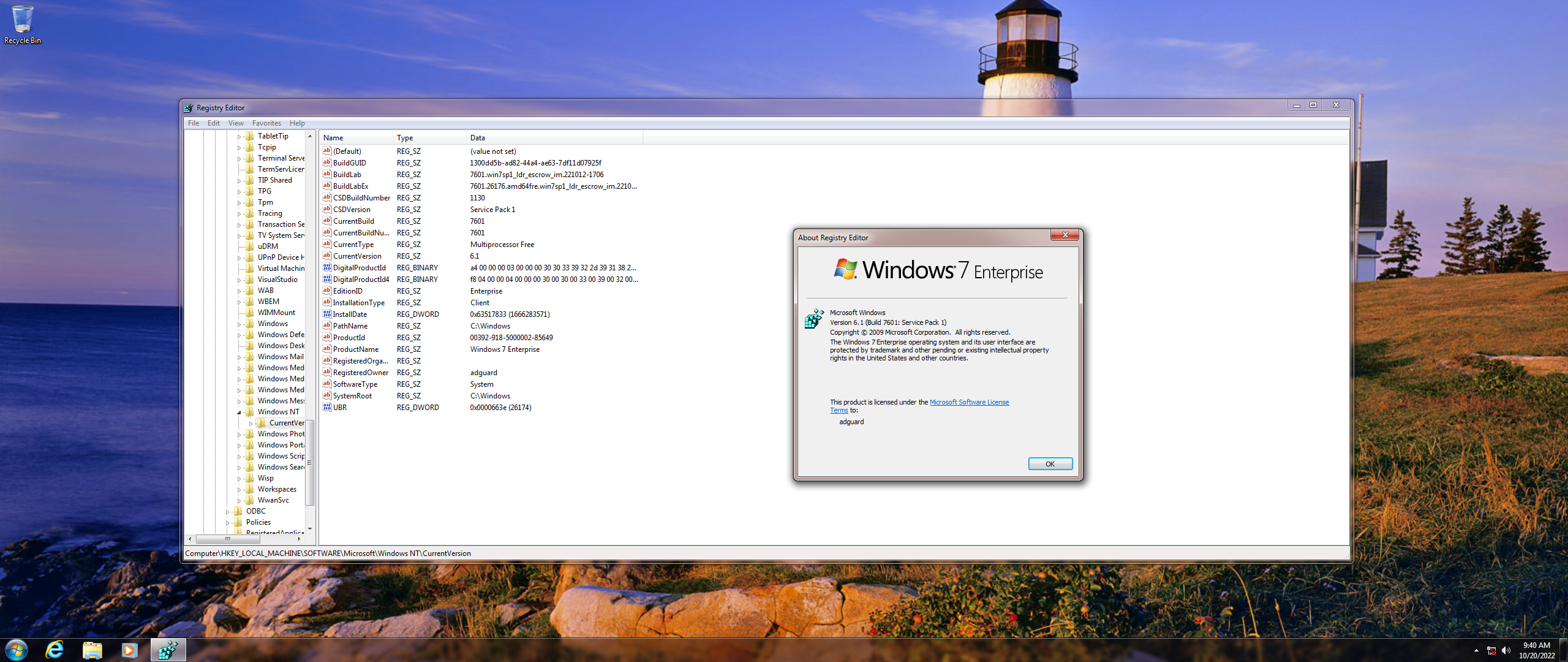This screenshot has height=662, width=1568.
Task: Expand the ODBC tree node
Action: tap(228, 512)
